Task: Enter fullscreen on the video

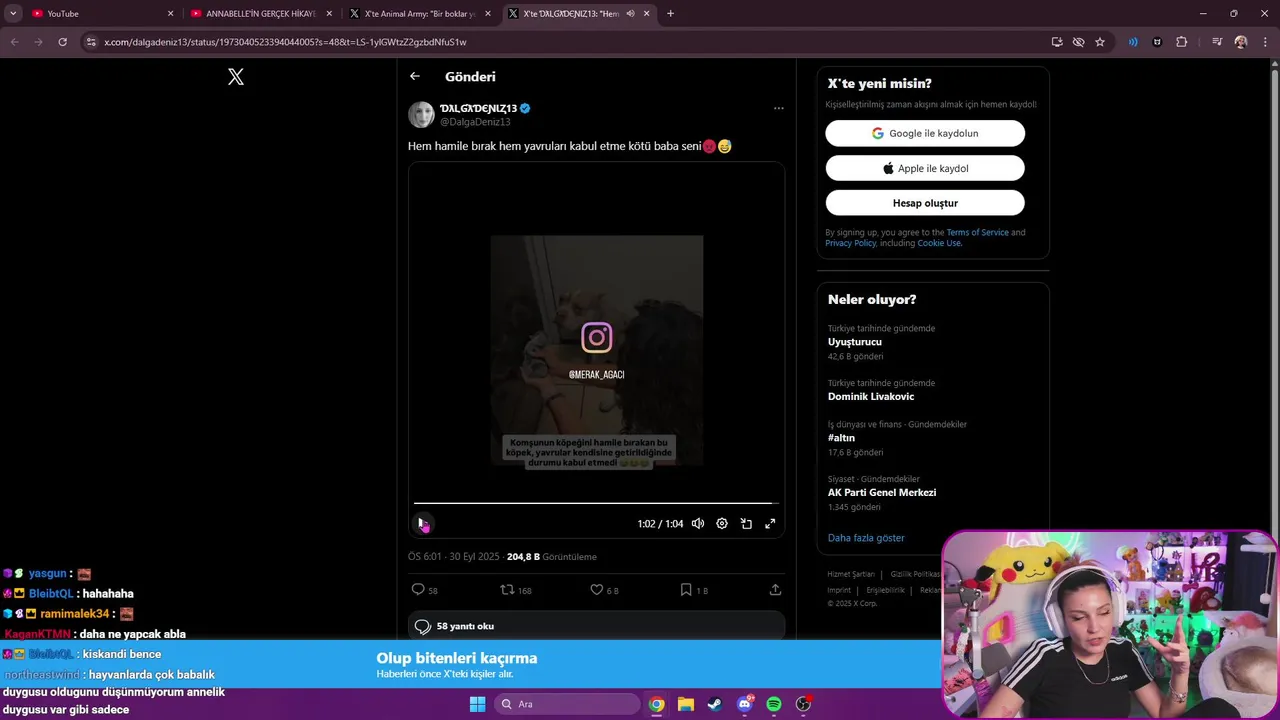Action: click(770, 523)
